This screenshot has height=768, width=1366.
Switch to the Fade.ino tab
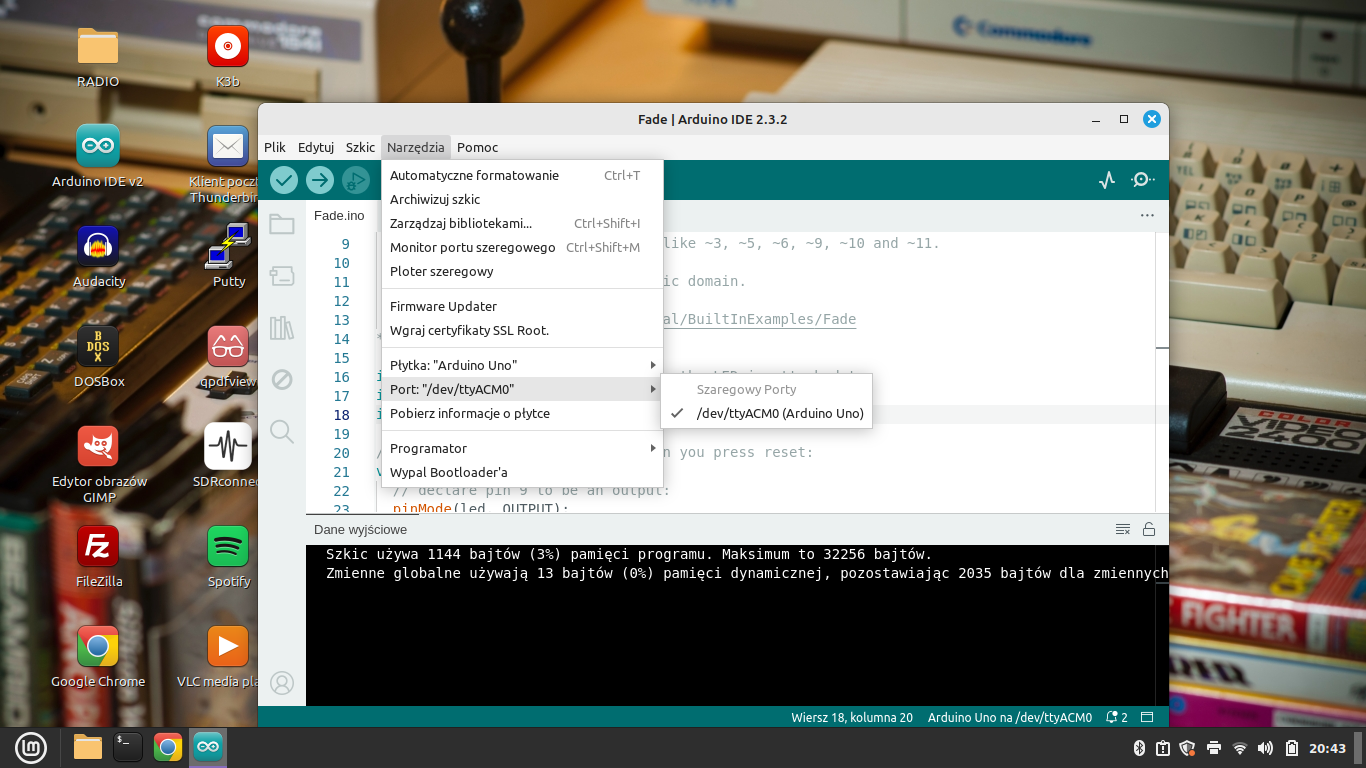pyautogui.click(x=340, y=215)
